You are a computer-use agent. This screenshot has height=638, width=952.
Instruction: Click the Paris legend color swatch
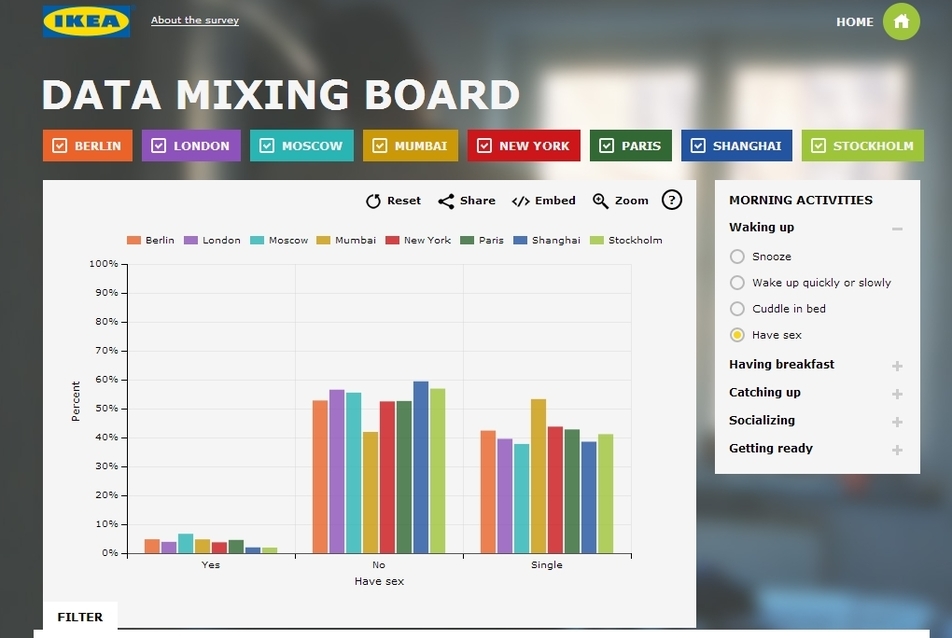pos(467,240)
